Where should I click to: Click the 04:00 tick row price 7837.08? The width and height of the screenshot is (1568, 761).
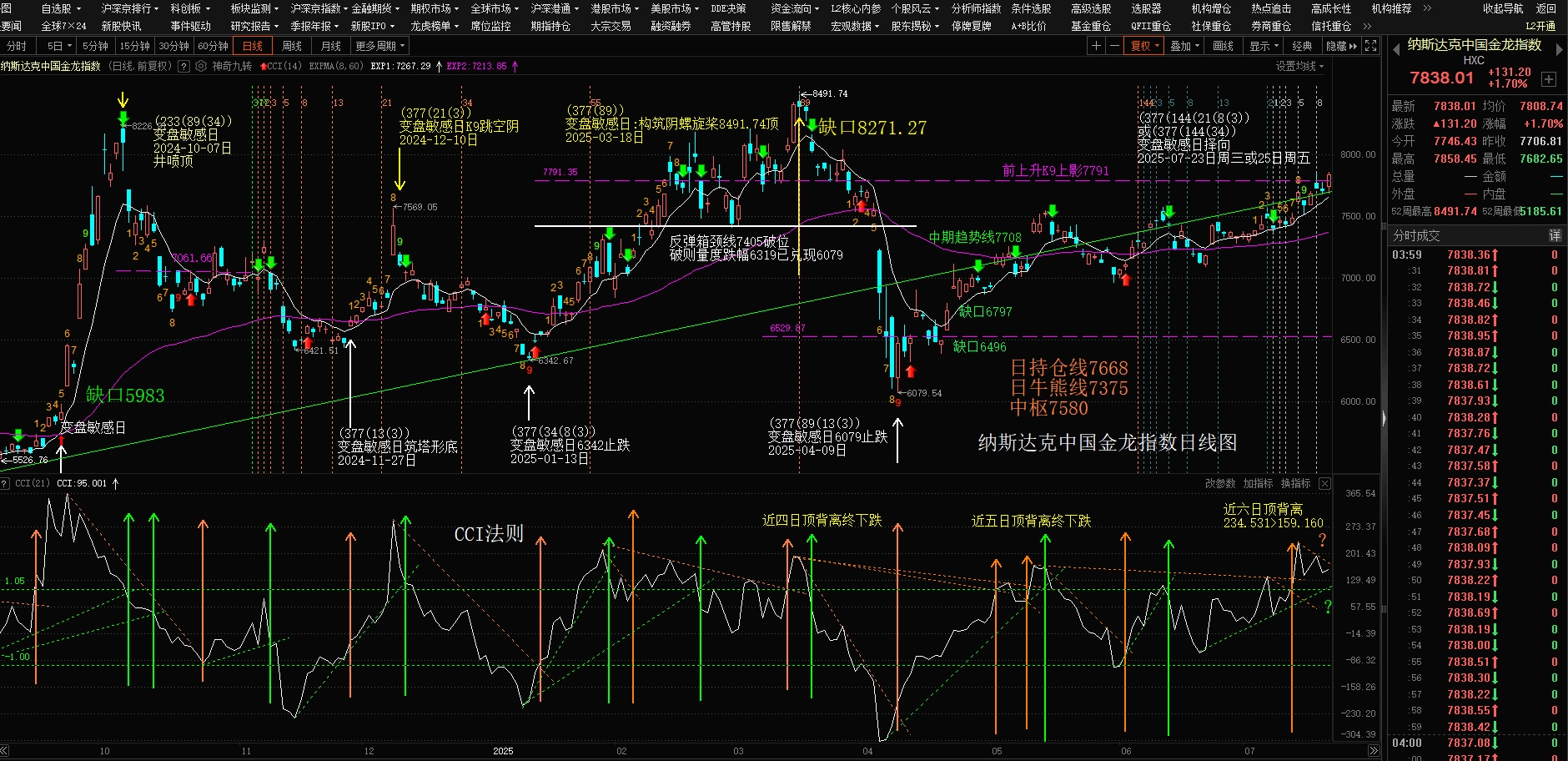pyautogui.click(x=1469, y=743)
